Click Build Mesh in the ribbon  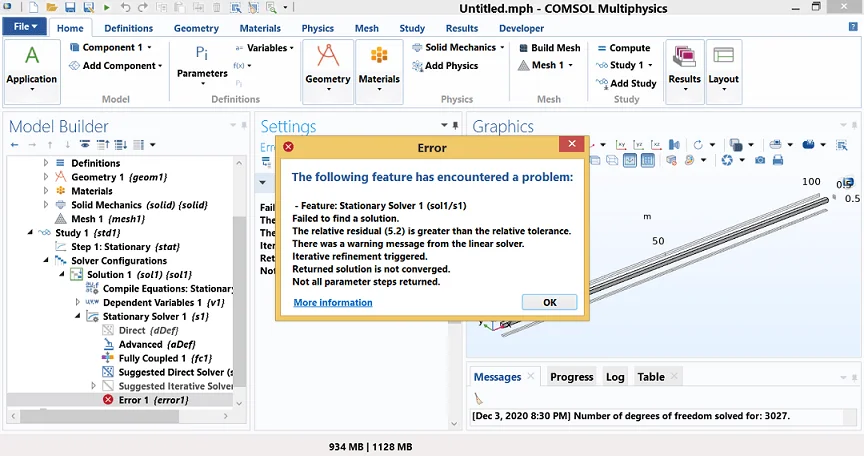pyautogui.click(x=549, y=48)
